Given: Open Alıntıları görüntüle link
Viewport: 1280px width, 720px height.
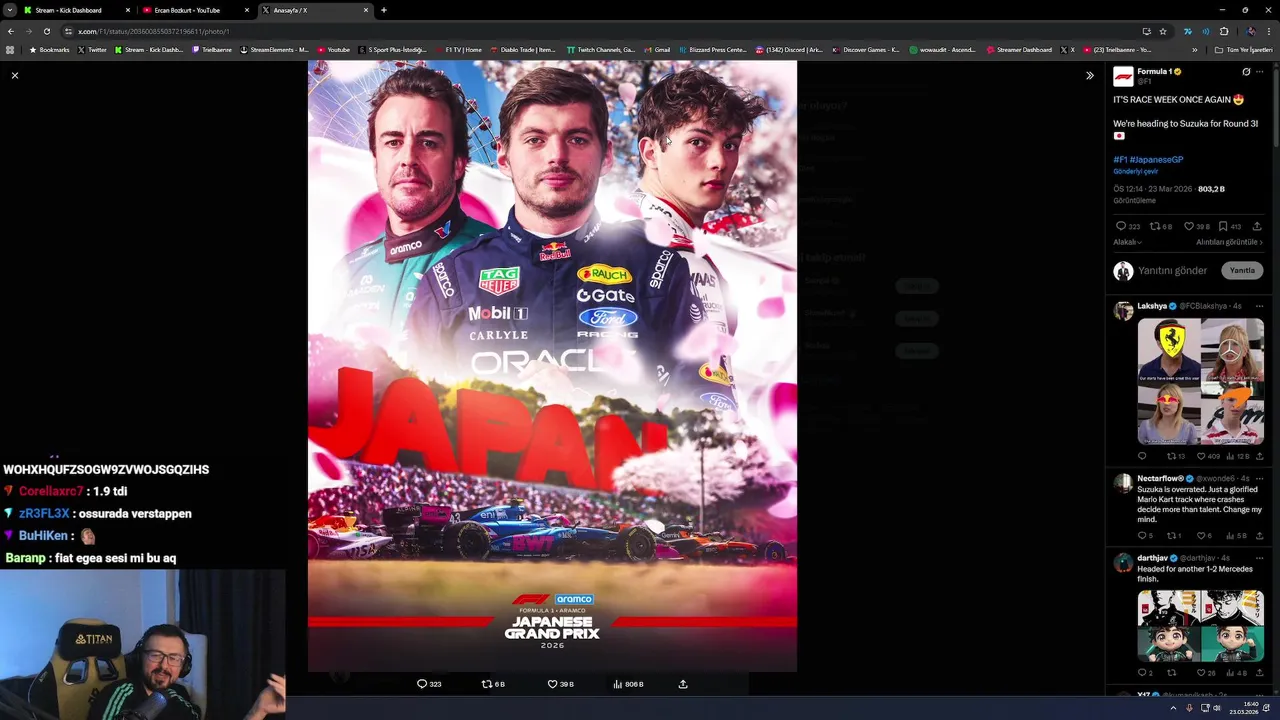Looking at the screenshot, I should coord(1229,242).
